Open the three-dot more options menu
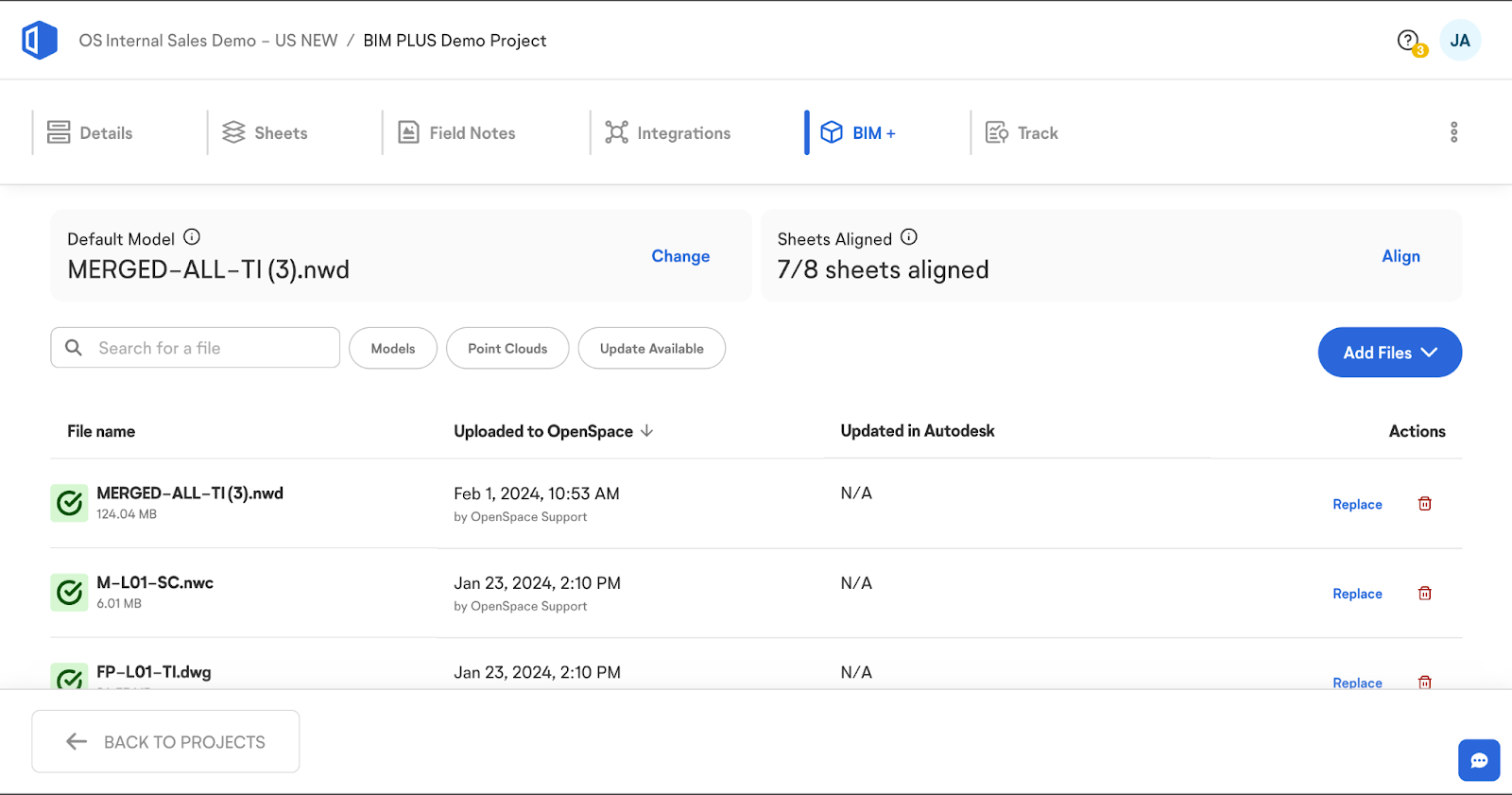 tap(1453, 132)
